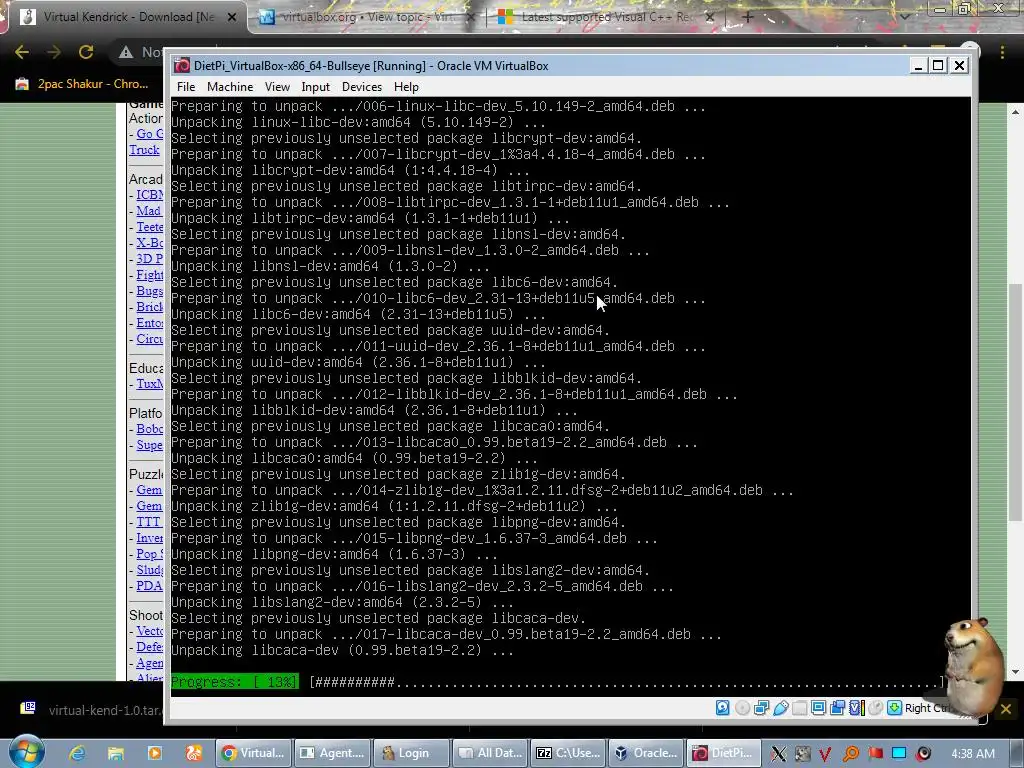This screenshot has height=768, width=1024.
Task: Click the red flag Action Center tray icon
Action: click(875, 754)
